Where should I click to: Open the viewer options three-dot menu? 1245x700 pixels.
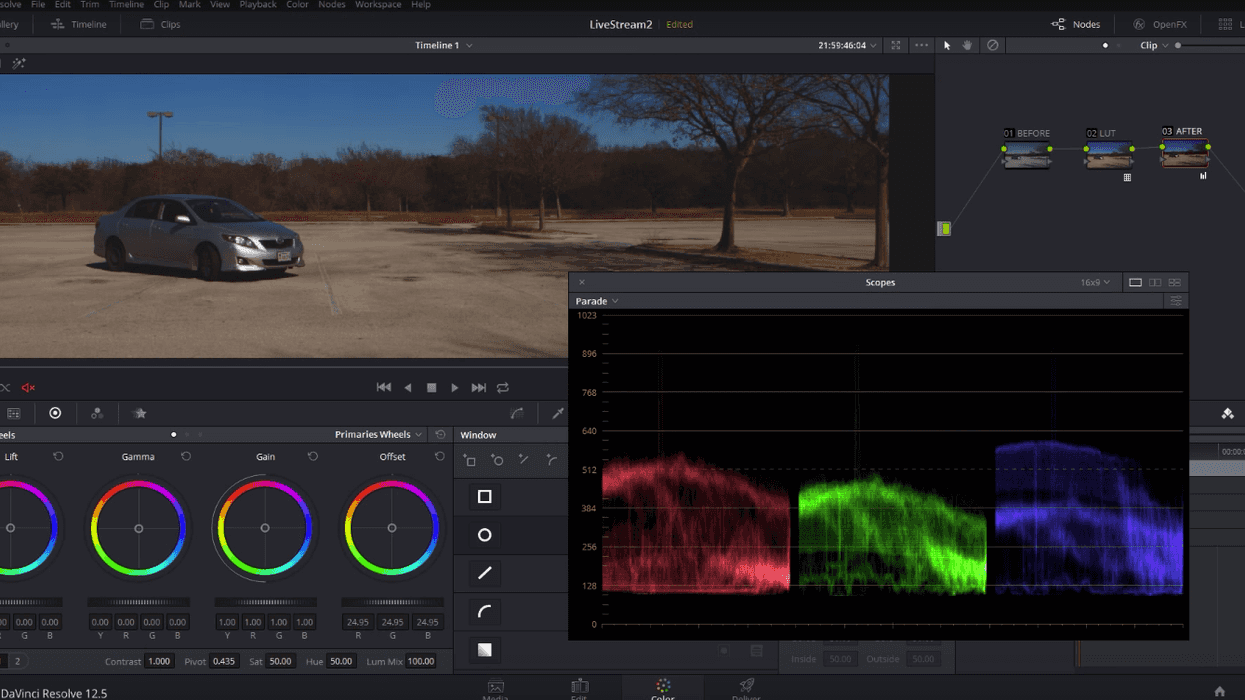click(x=921, y=45)
